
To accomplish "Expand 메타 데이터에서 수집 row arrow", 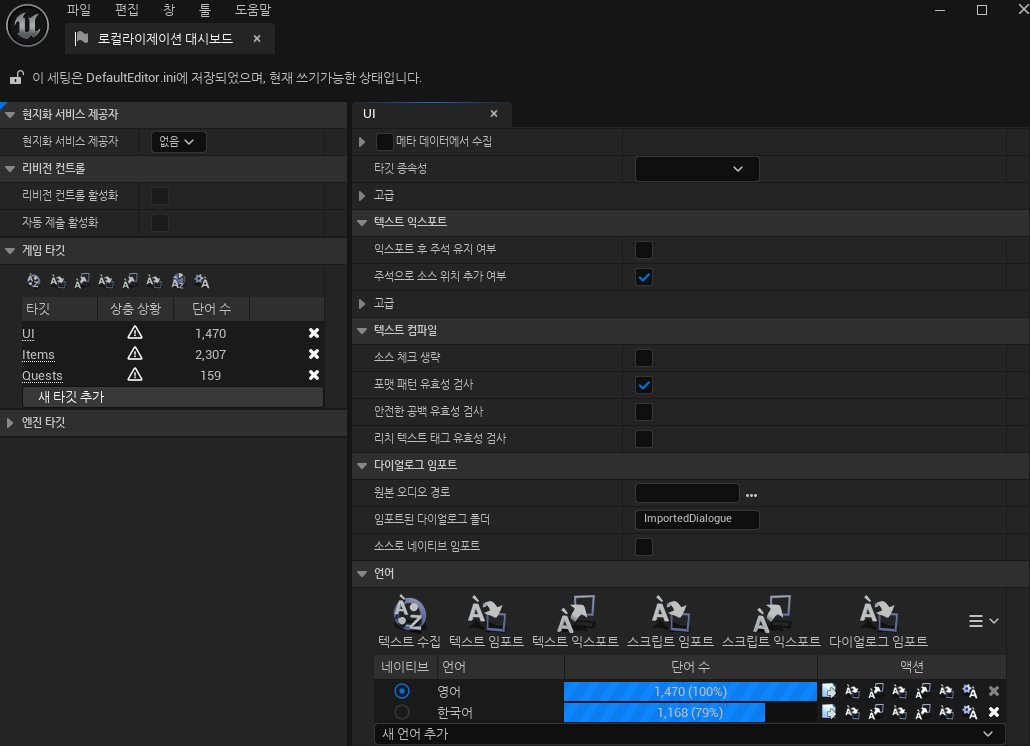I will [362, 142].
